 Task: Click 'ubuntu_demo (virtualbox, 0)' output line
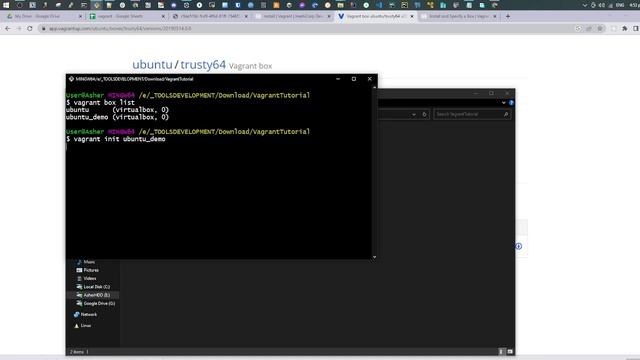117,117
